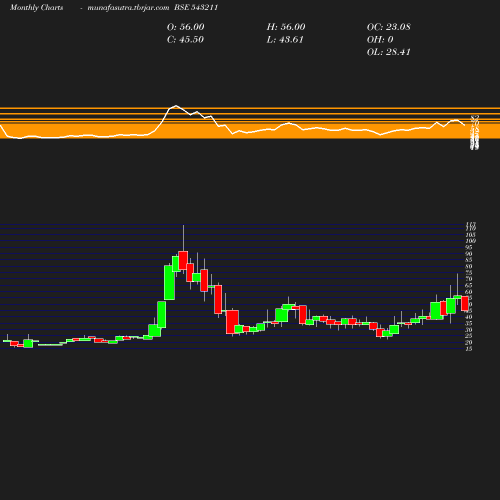This screenshot has width=500, height=500.
Task: Click the 'H: 56.00' high value
Action: 286,27
